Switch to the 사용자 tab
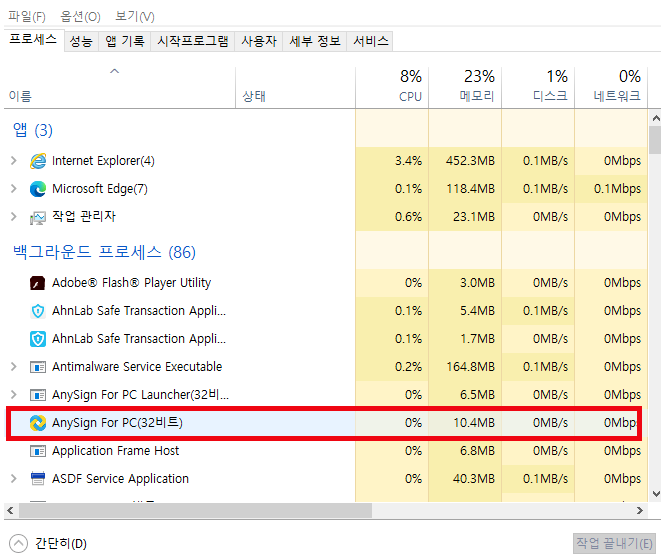The image size is (664, 556). pyautogui.click(x=259, y=41)
